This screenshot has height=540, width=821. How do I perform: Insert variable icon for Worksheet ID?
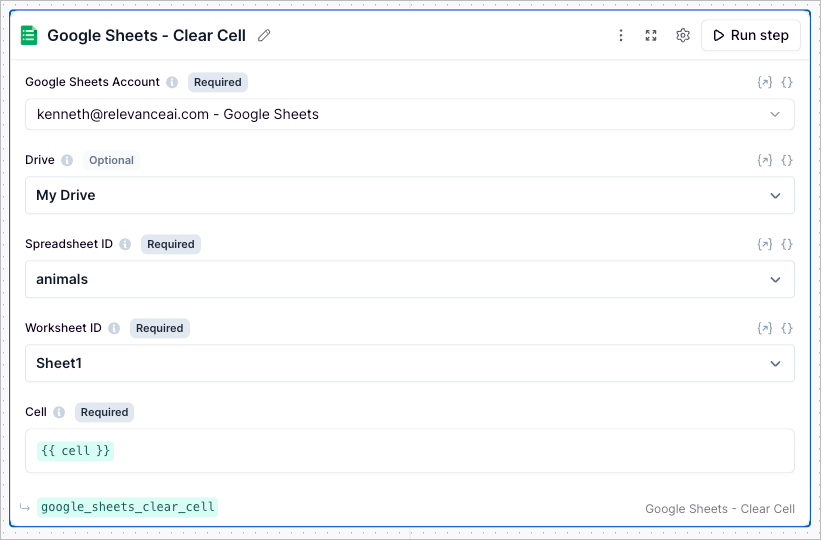pos(764,328)
